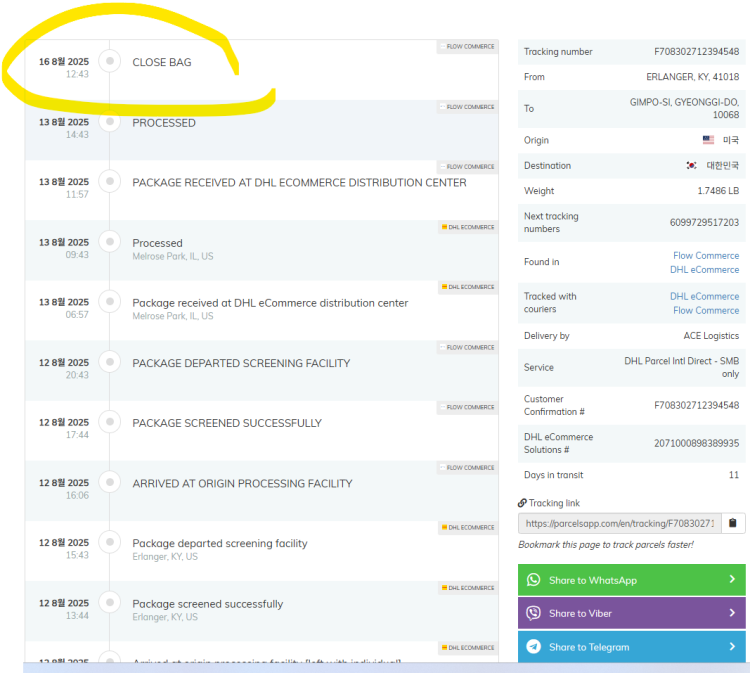Image resolution: width=750 pixels, height=673 pixels.
Task: Select next tracking number 6099729517203
Action: click(704, 222)
